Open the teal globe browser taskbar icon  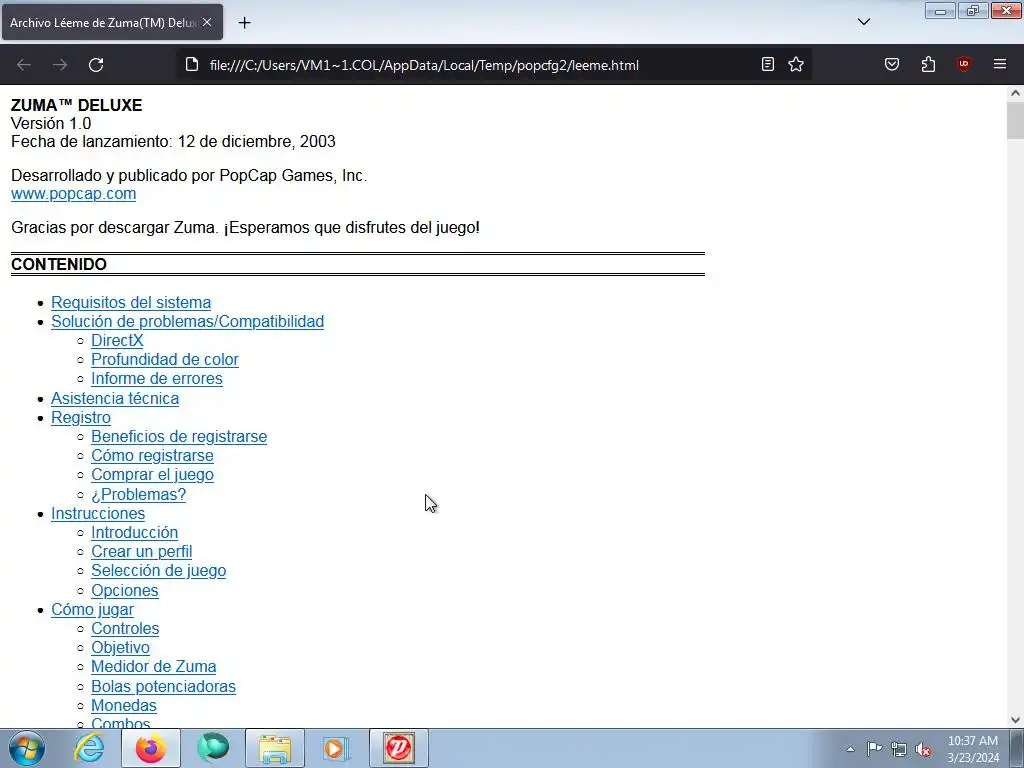click(213, 748)
